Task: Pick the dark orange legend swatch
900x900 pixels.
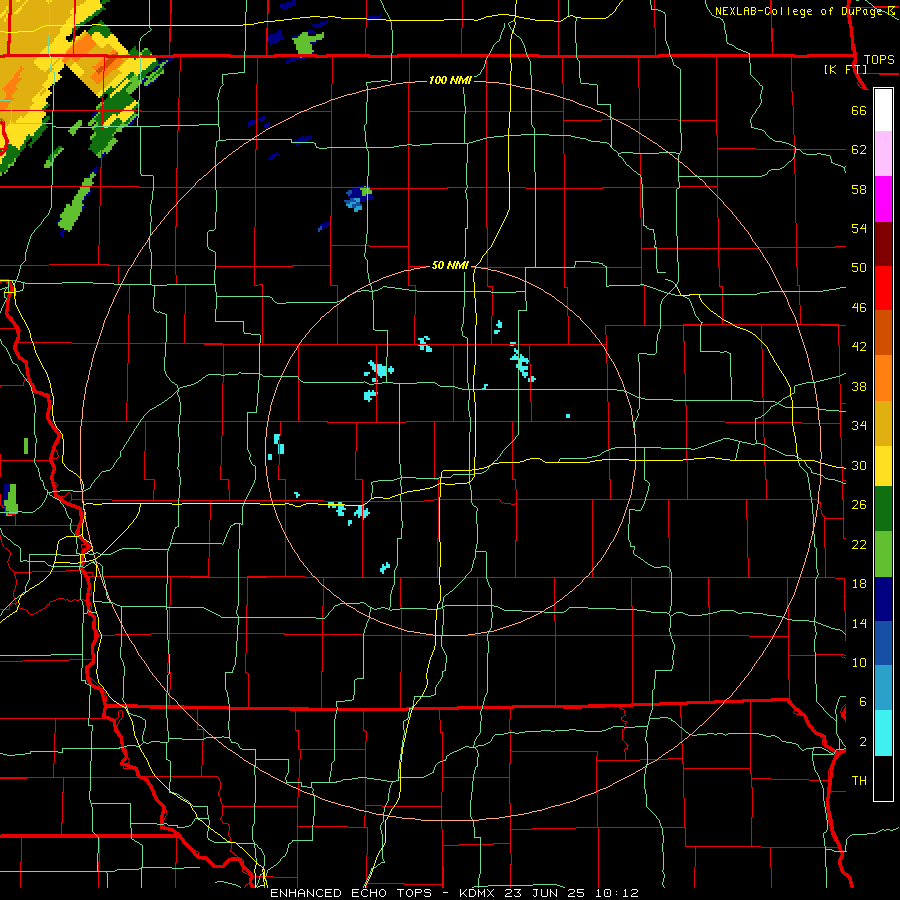Action: click(883, 333)
